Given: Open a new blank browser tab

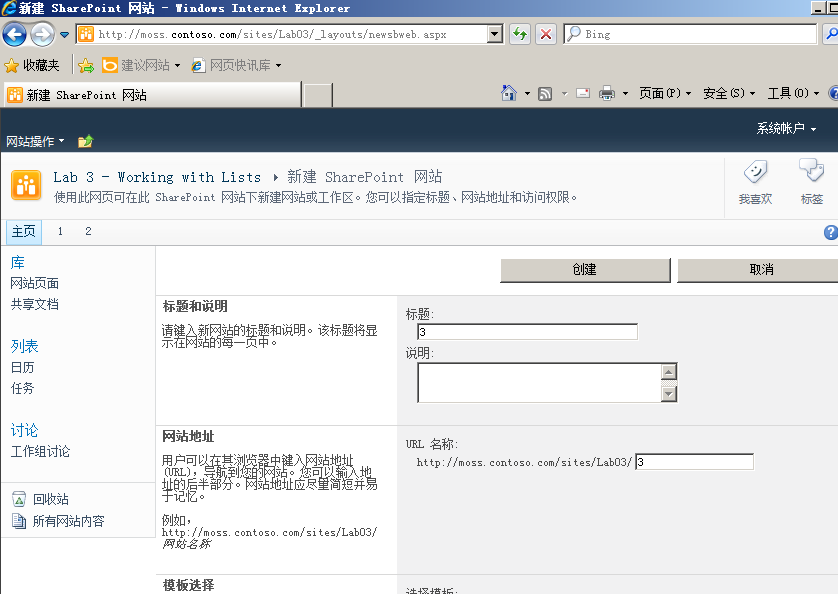Looking at the screenshot, I should pos(317,95).
